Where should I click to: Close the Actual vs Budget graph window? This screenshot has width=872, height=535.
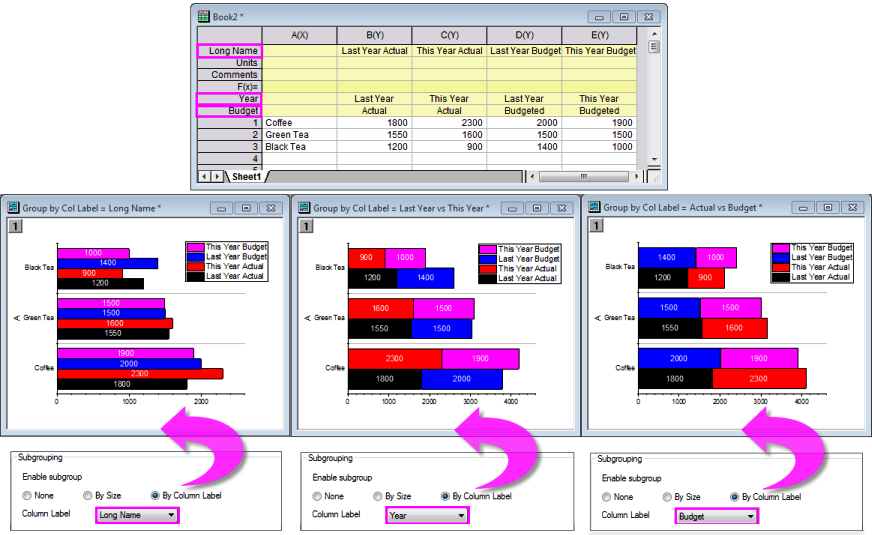[853, 207]
